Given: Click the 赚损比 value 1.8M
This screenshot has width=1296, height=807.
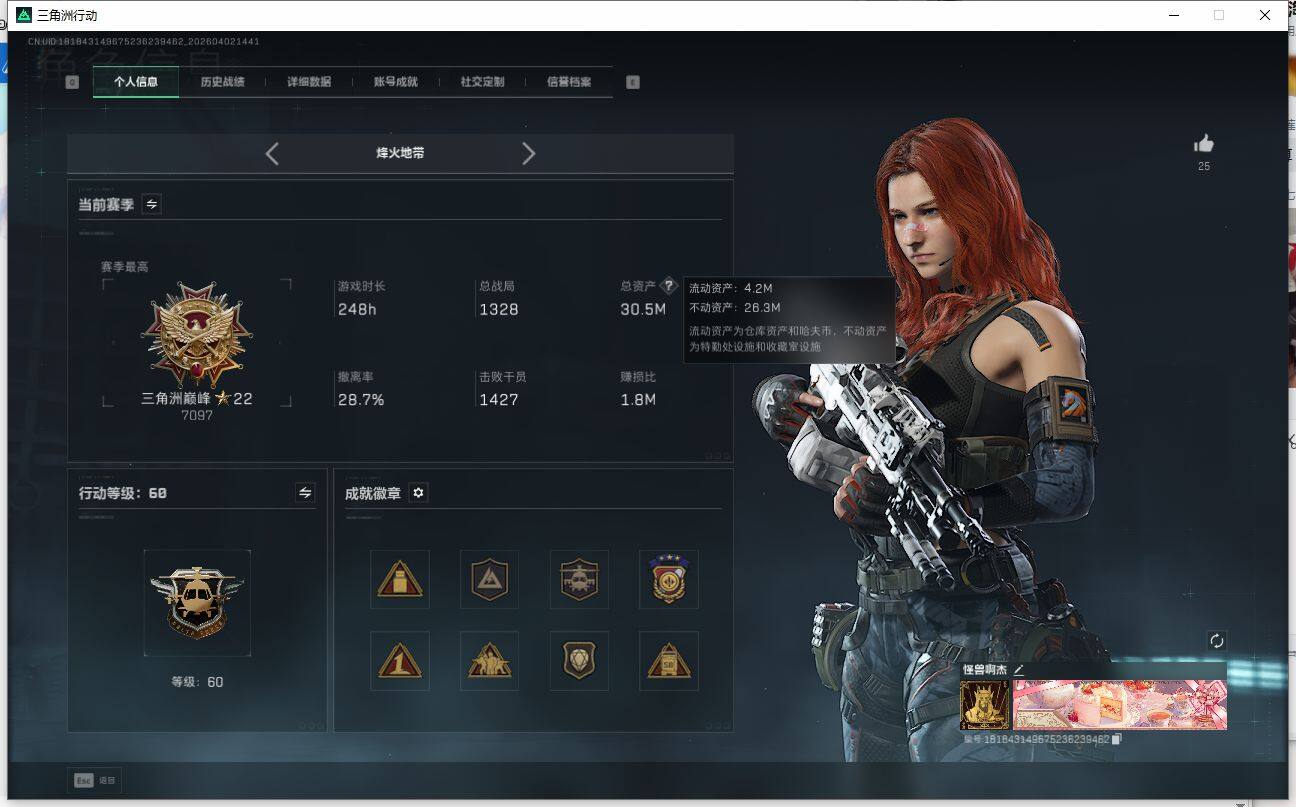Looking at the screenshot, I should point(638,400).
